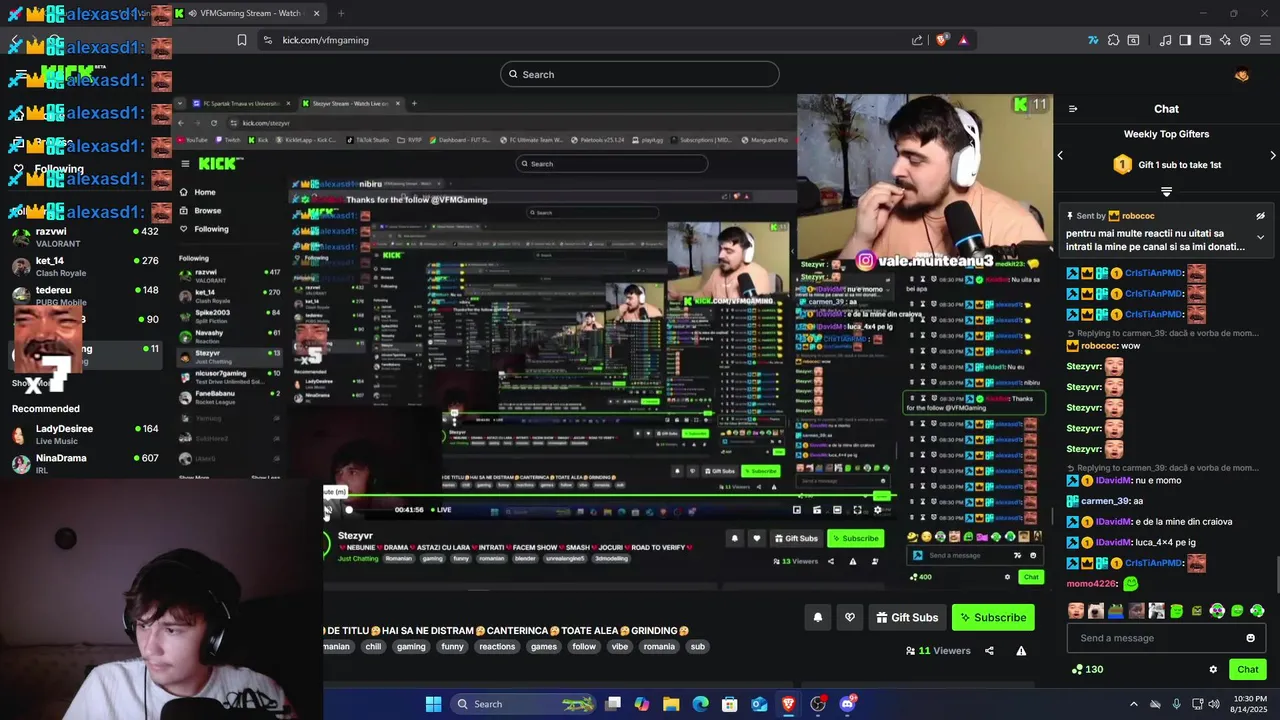
Task: Toggle stream notifications with the bell button
Action: click(818, 618)
